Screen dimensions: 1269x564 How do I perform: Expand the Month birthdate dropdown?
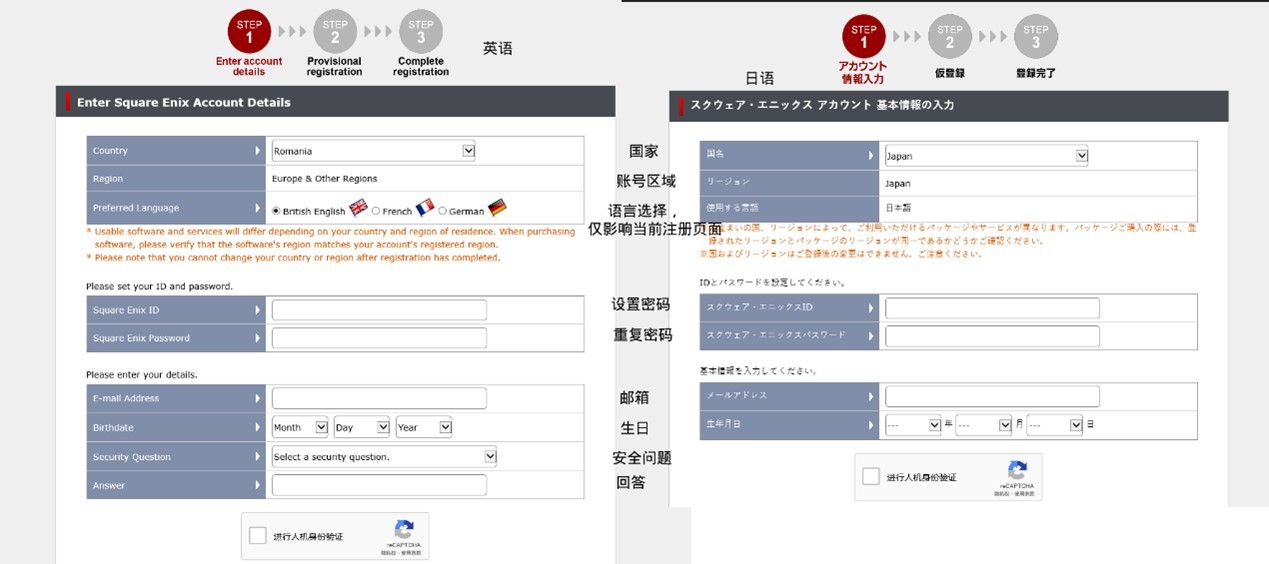pos(300,427)
